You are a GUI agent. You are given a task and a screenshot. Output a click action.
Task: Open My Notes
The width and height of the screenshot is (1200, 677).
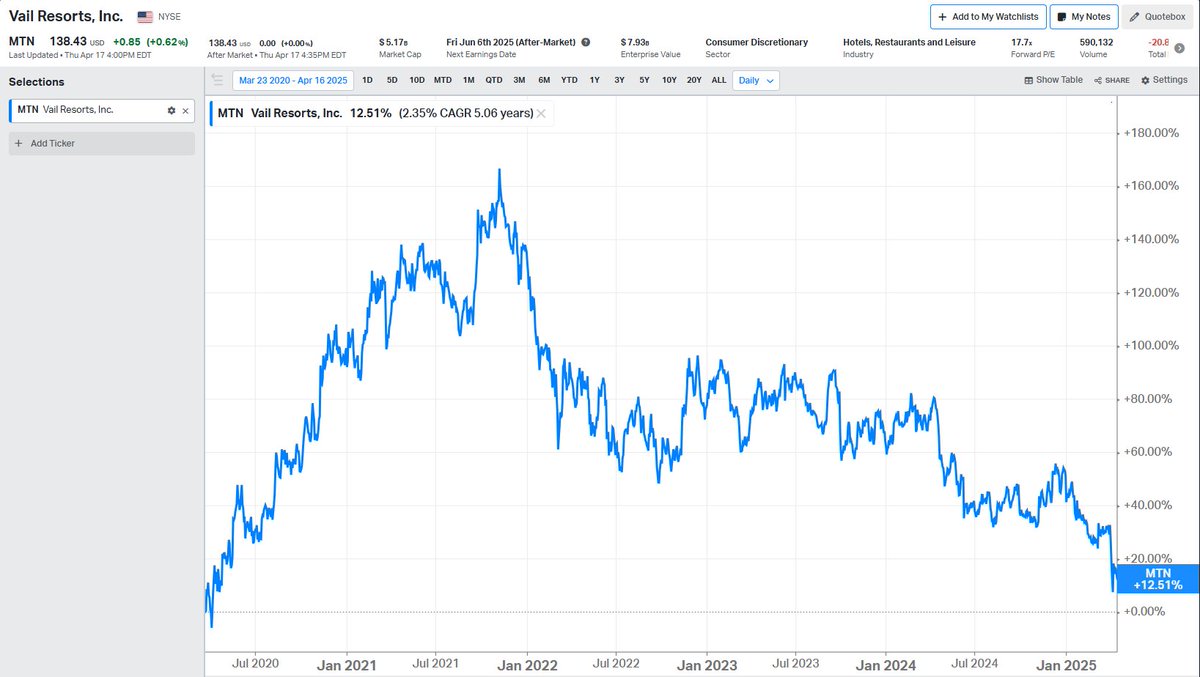click(1083, 16)
